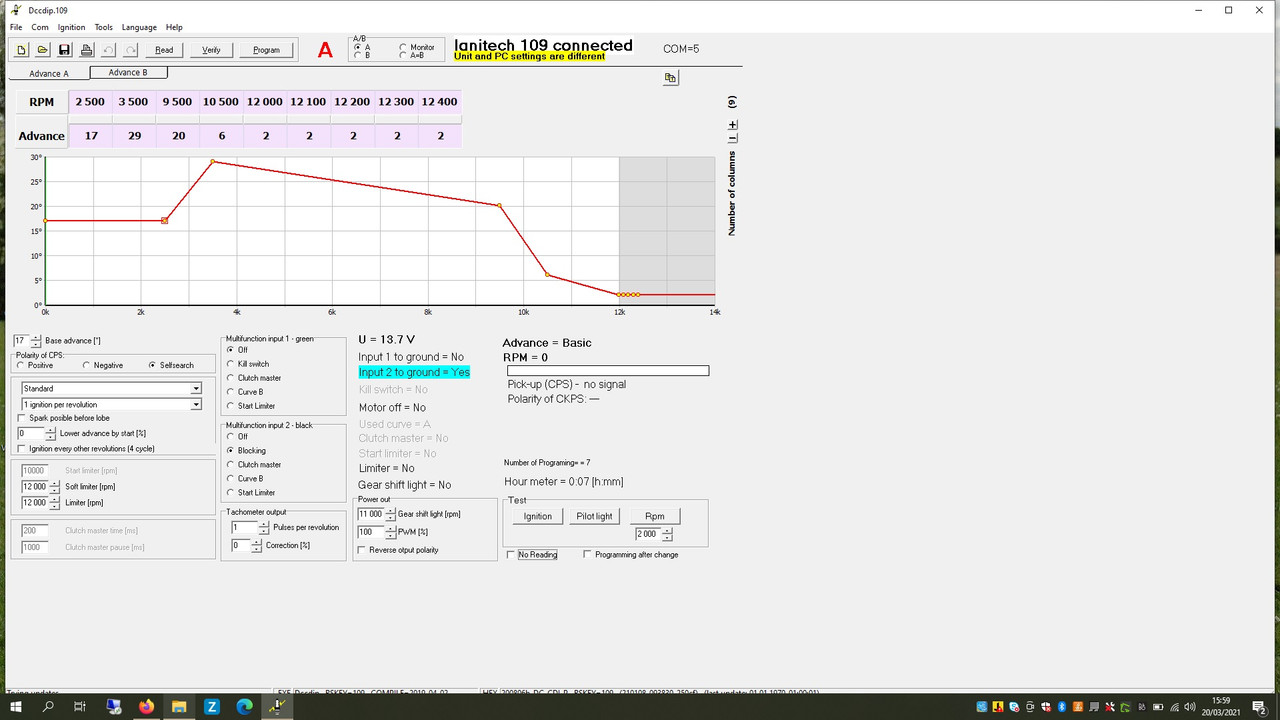Click the Redo arrow icon
Viewport: 1280px width, 720px height.
(x=130, y=50)
